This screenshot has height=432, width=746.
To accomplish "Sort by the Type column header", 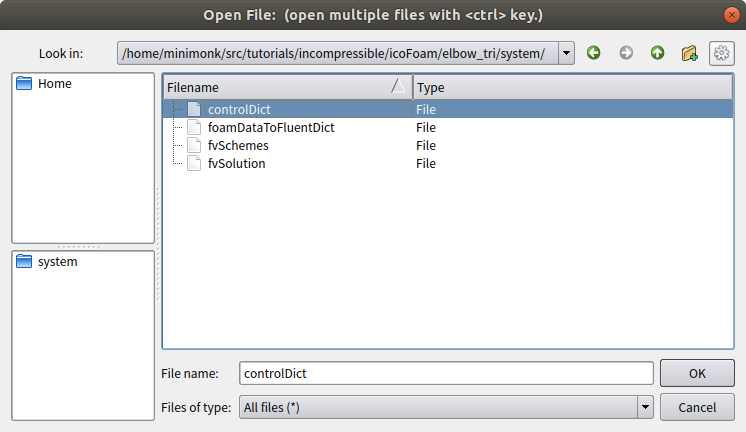I will 573,88.
